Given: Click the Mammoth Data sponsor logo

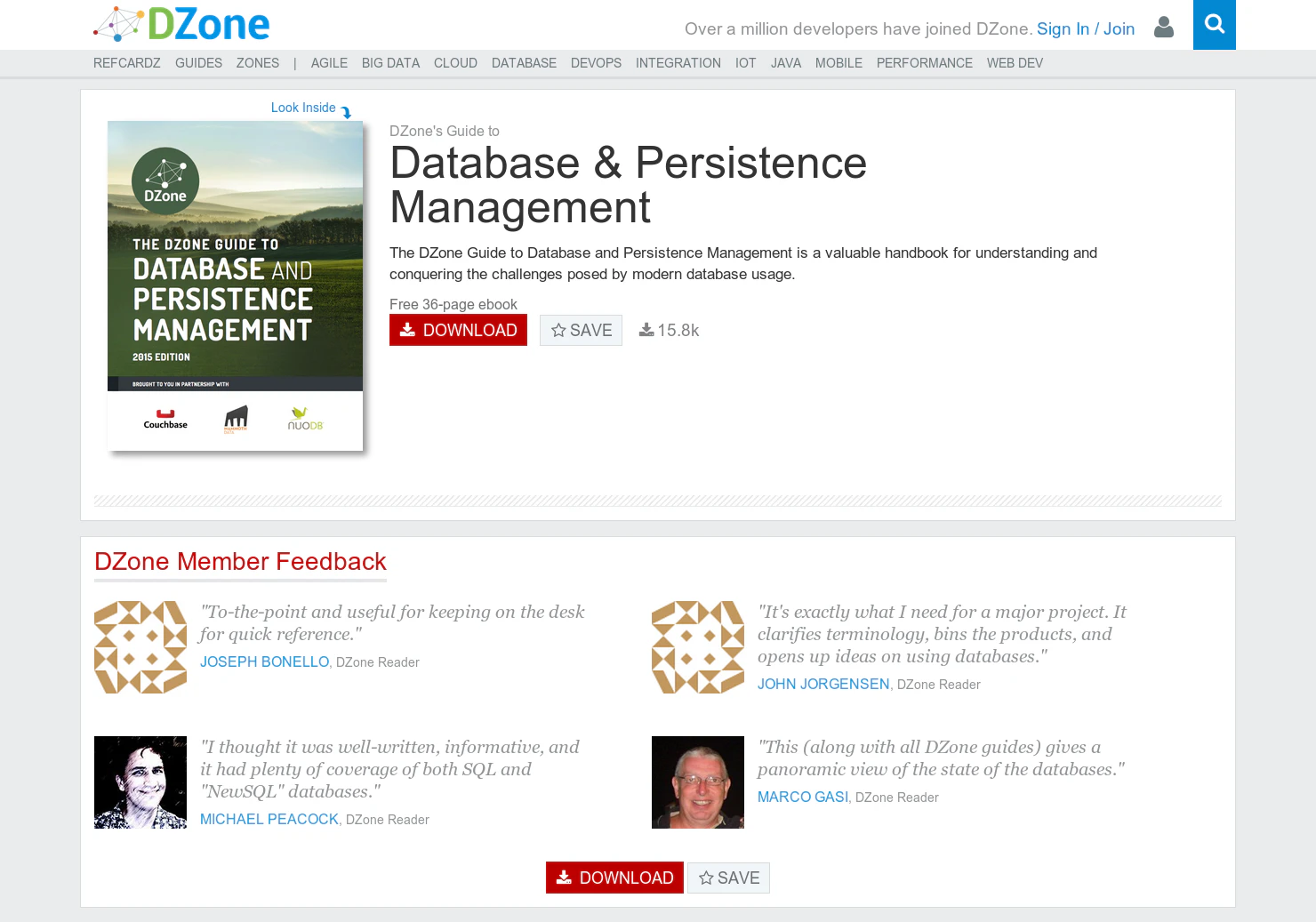Looking at the screenshot, I should pos(236,419).
